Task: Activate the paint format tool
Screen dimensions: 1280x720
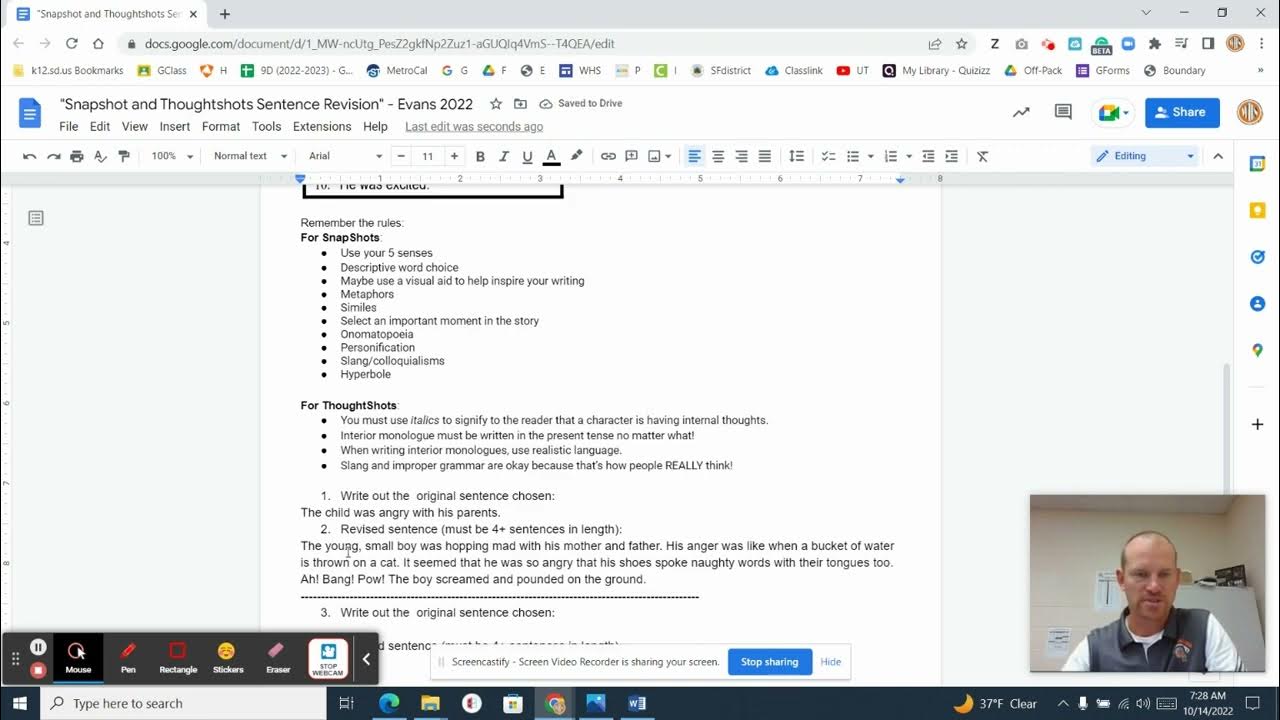Action: point(124,156)
